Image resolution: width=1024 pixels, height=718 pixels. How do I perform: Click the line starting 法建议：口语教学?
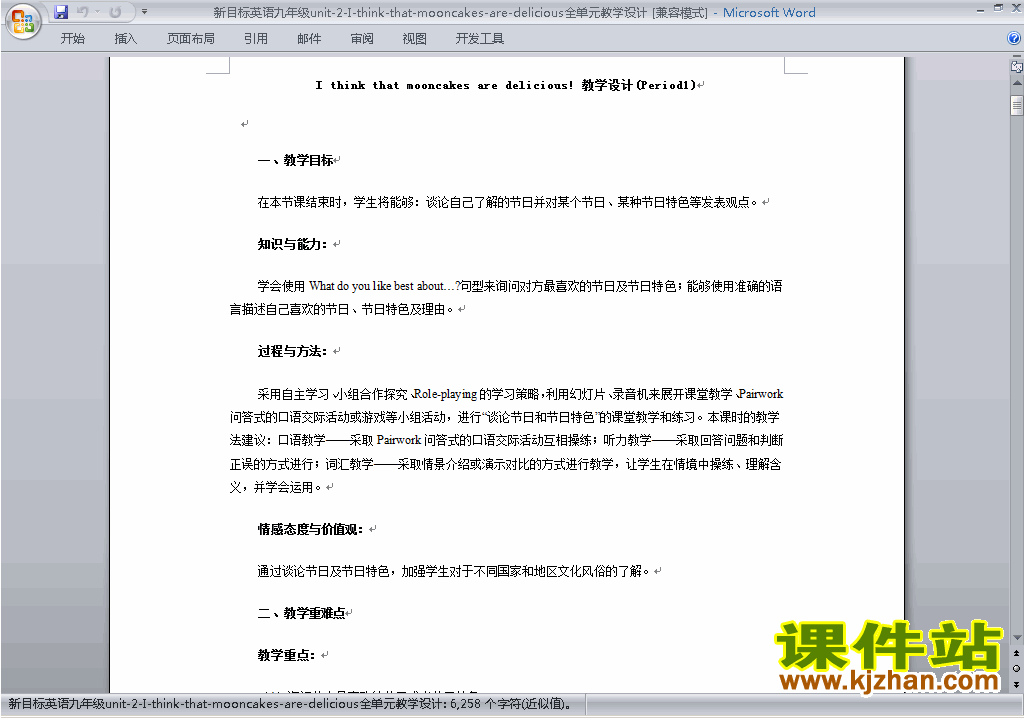[x=506, y=440]
